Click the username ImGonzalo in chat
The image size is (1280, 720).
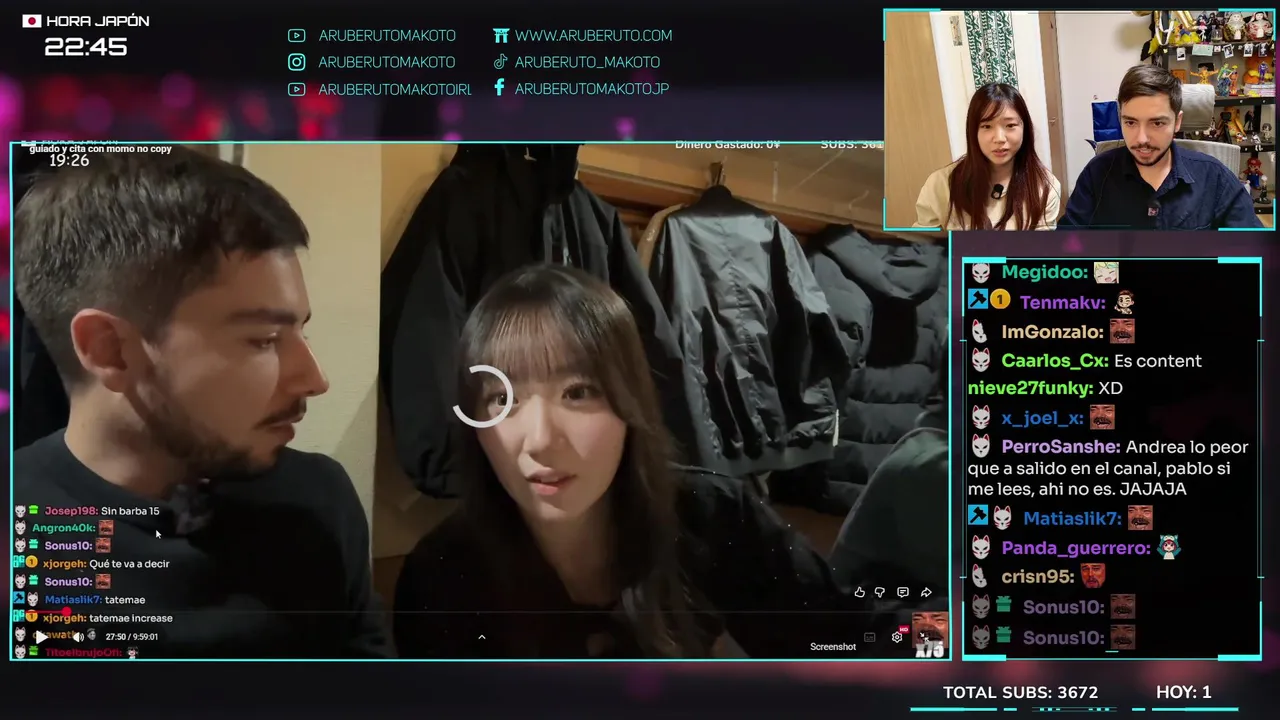(1053, 332)
